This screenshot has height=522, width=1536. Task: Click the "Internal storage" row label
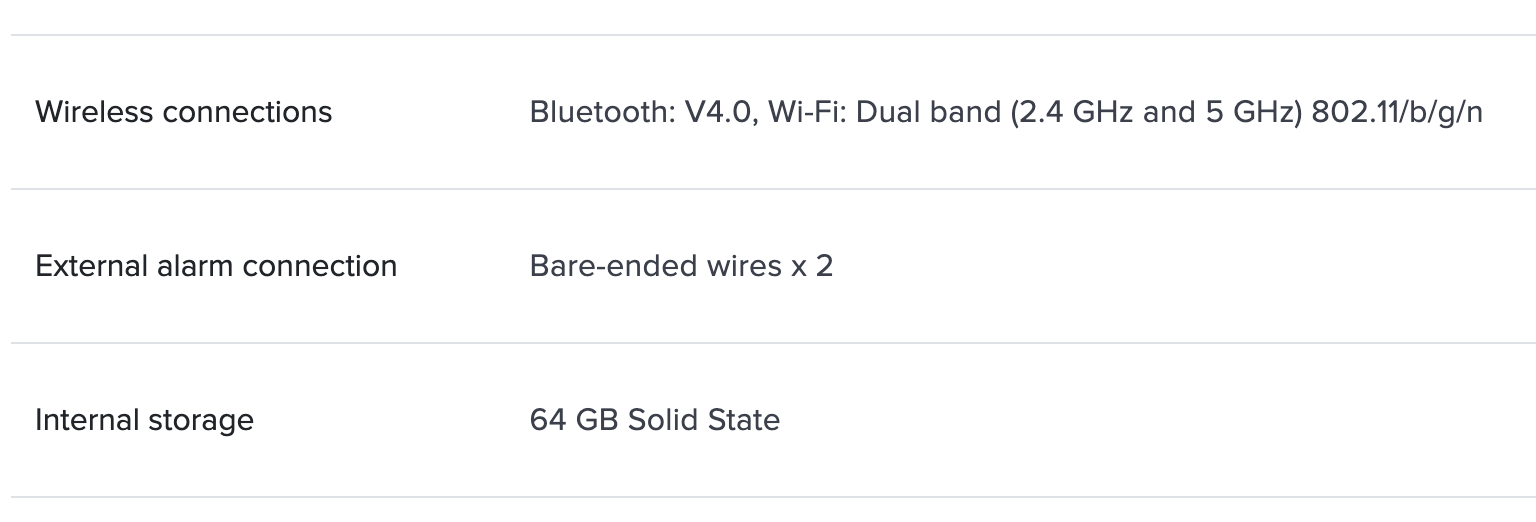pyautogui.click(x=144, y=420)
